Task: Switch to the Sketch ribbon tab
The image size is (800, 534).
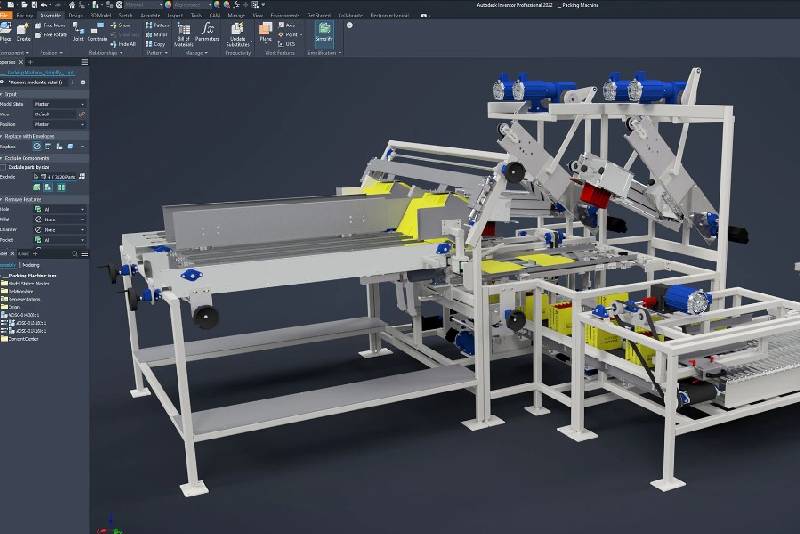Action: click(126, 16)
